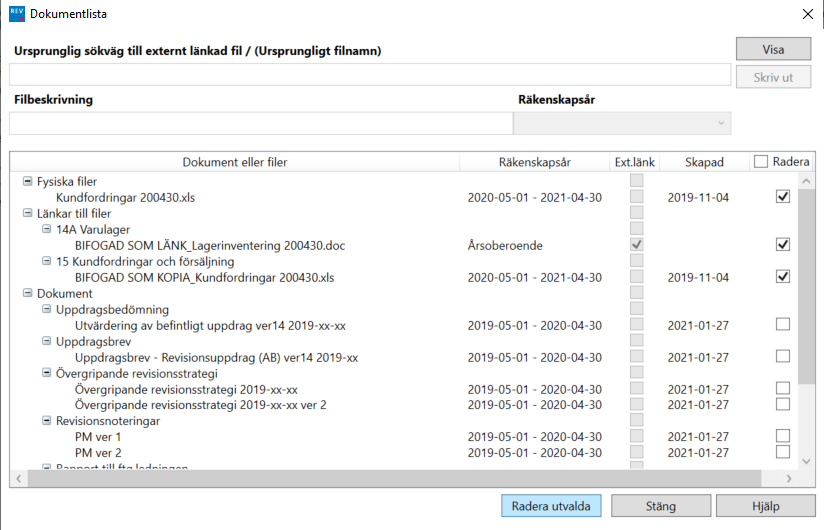Click the vertical scrollbar down arrow
The width and height of the screenshot is (824, 530).
pos(806,461)
